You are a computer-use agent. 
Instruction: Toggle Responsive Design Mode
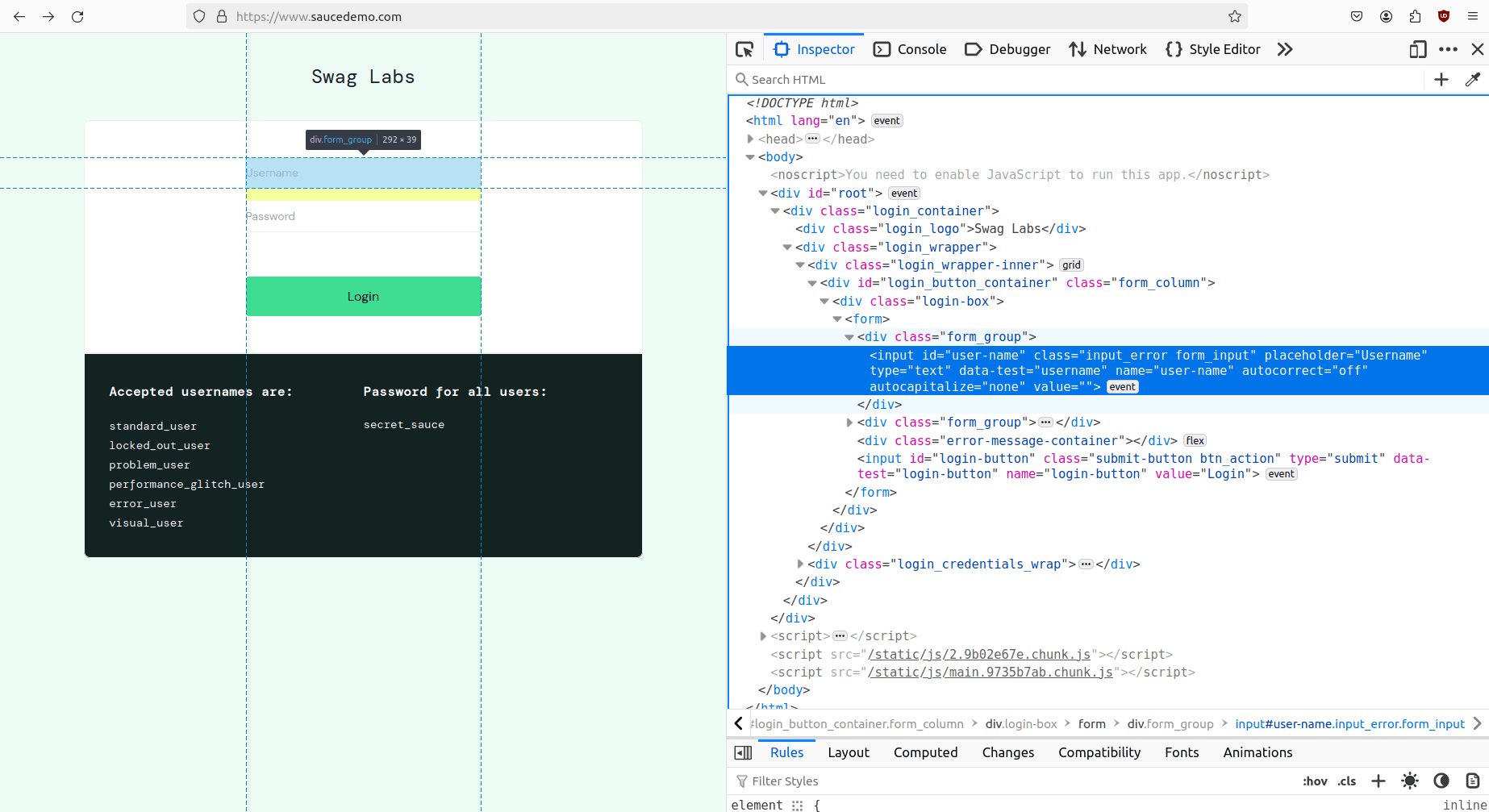(x=1418, y=49)
